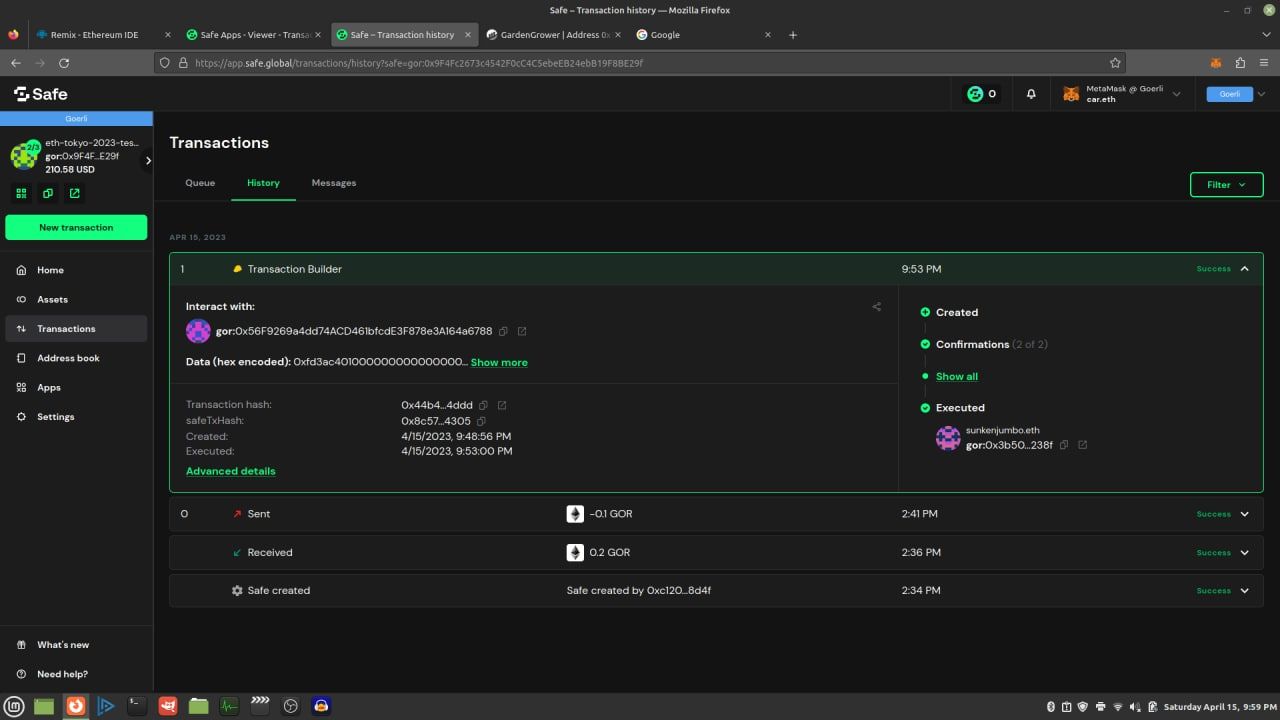Click the New transaction button

[76, 227]
